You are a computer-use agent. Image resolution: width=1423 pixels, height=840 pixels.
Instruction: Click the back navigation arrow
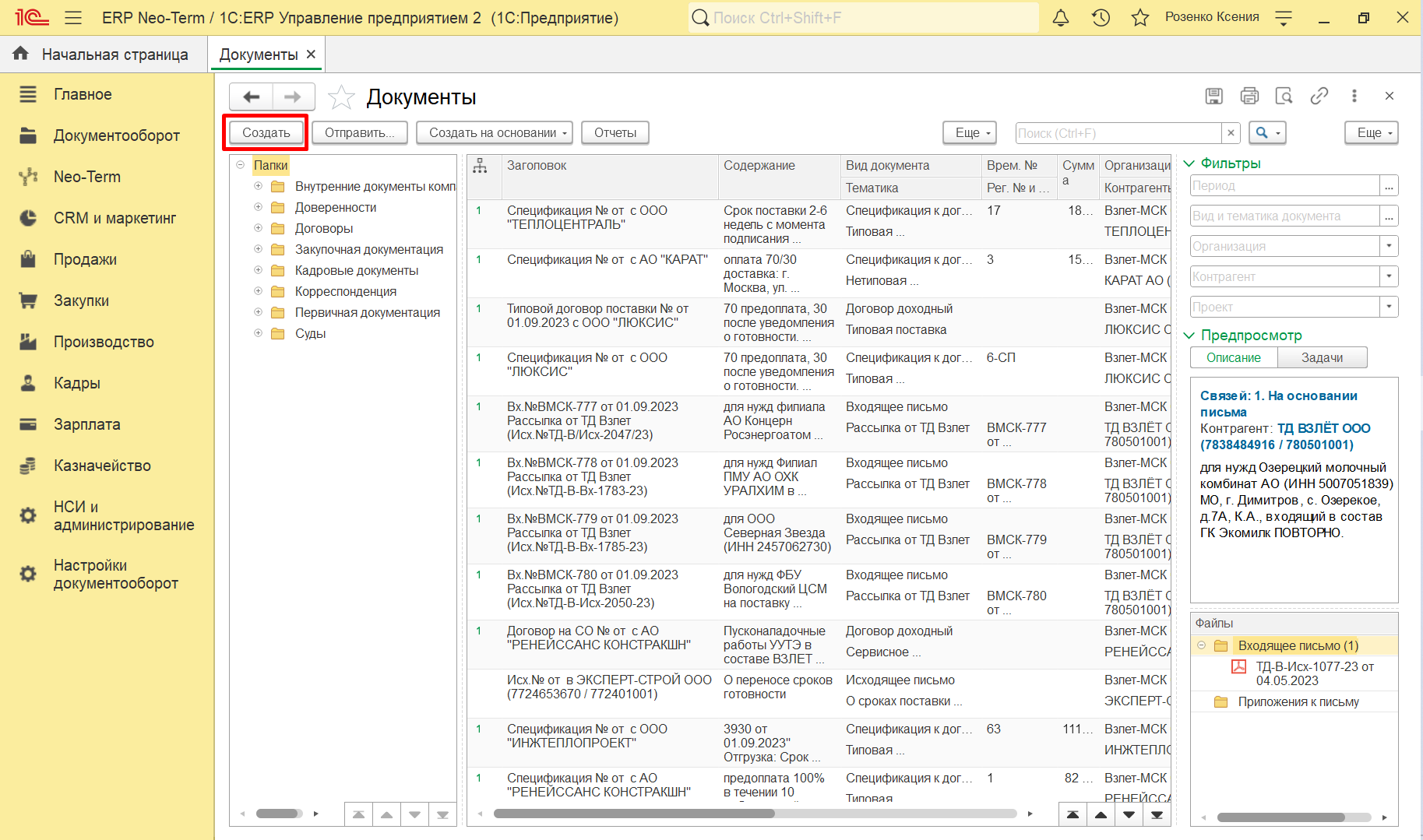click(251, 97)
